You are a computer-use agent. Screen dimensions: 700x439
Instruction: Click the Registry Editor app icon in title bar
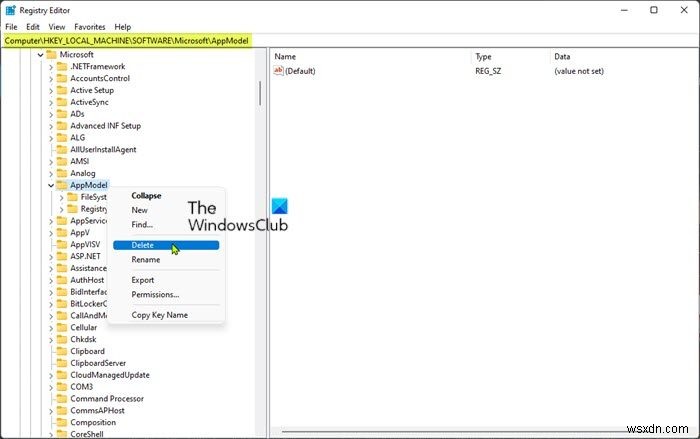point(11,10)
